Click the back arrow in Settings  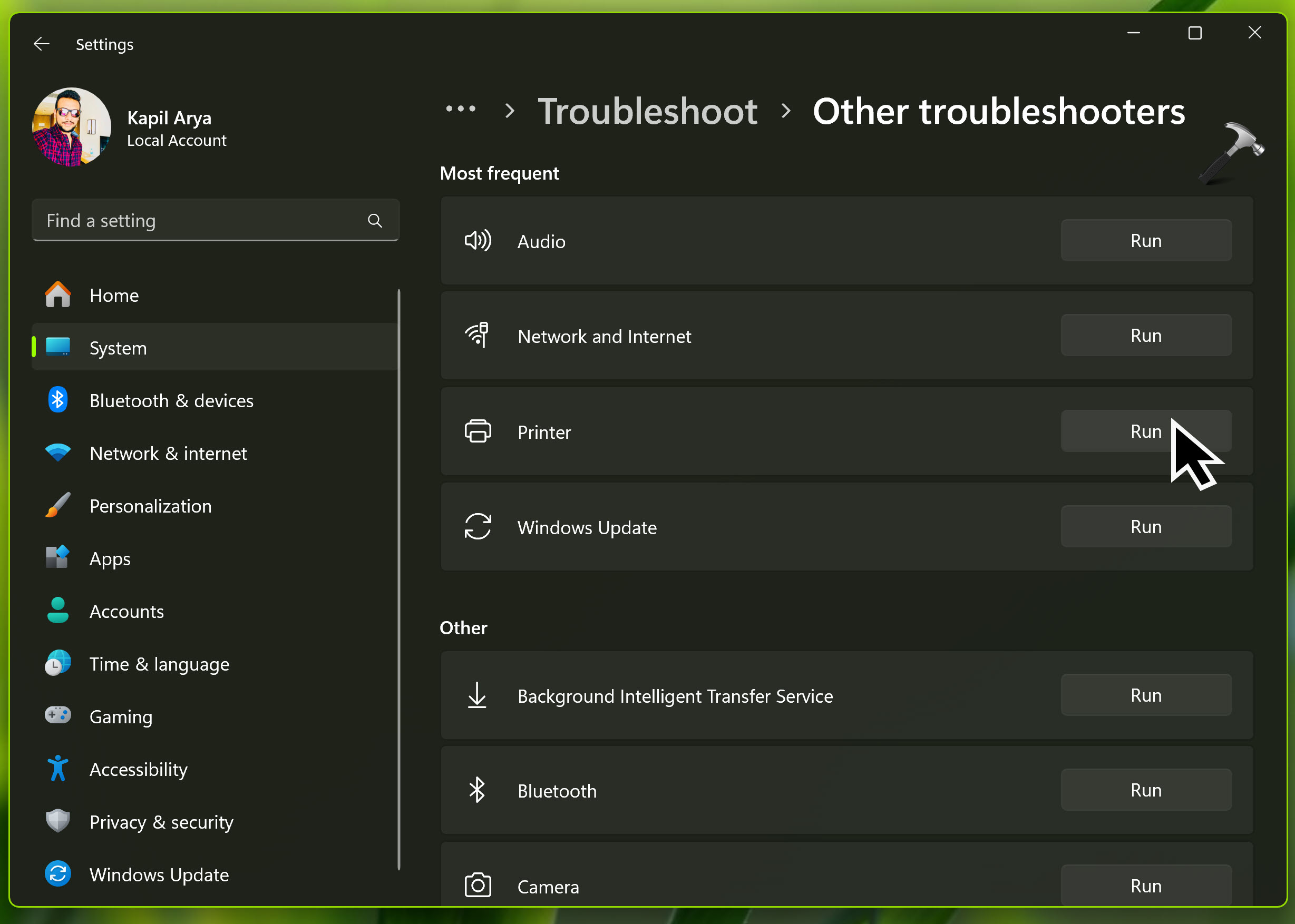(x=42, y=44)
